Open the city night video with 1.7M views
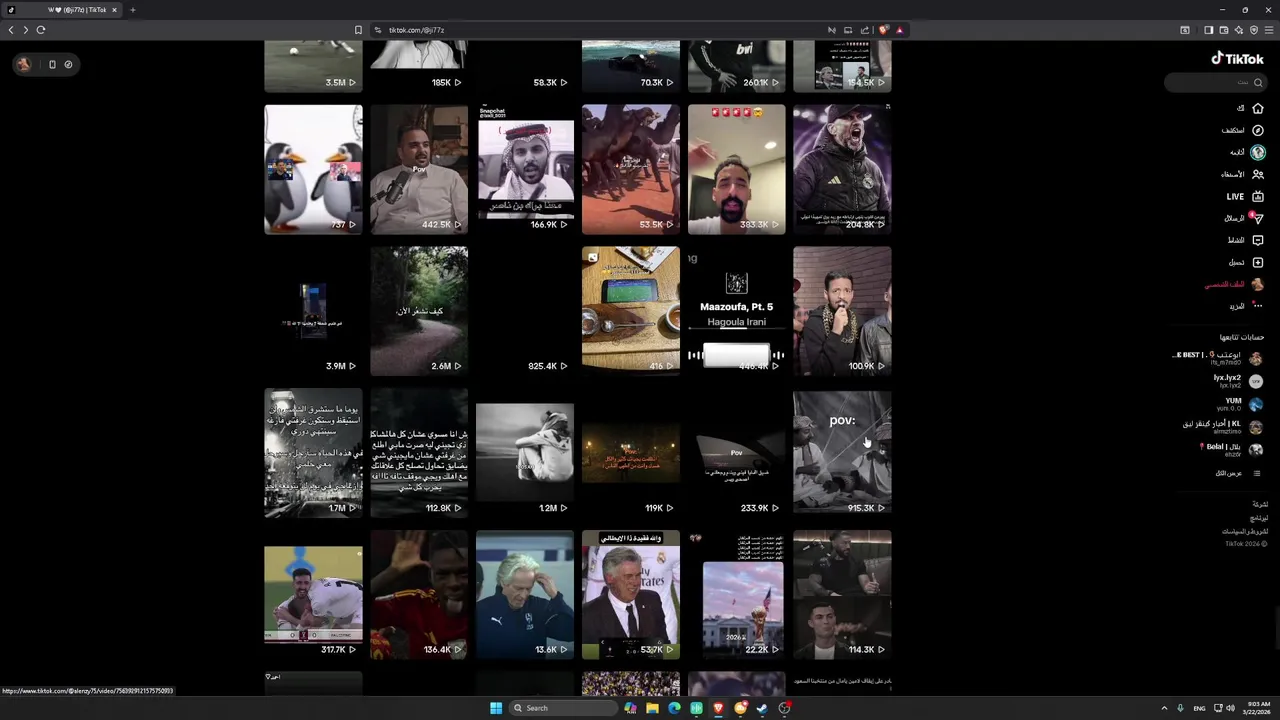Screen dimensions: 1280x720 pos(313,453)
